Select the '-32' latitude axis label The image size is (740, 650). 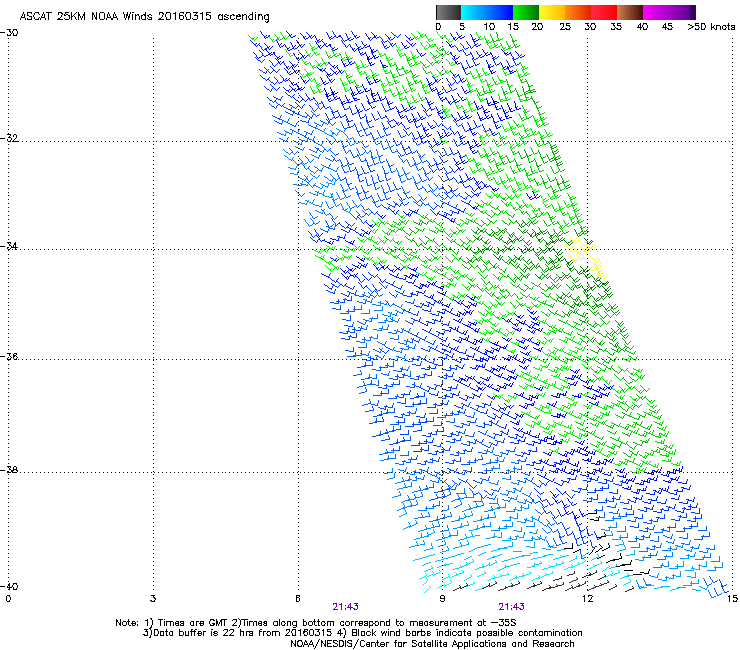click(x=9, y=138)
